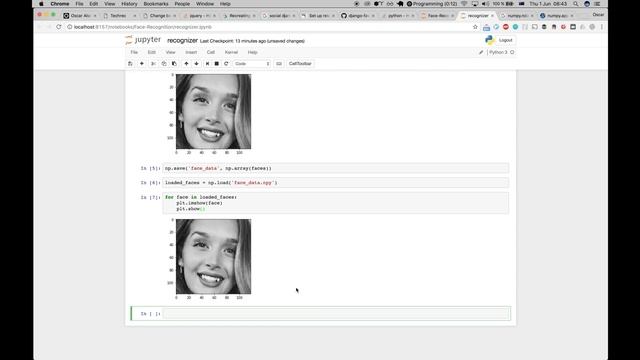Switch to the jquery browser tab

pos(199,16)
